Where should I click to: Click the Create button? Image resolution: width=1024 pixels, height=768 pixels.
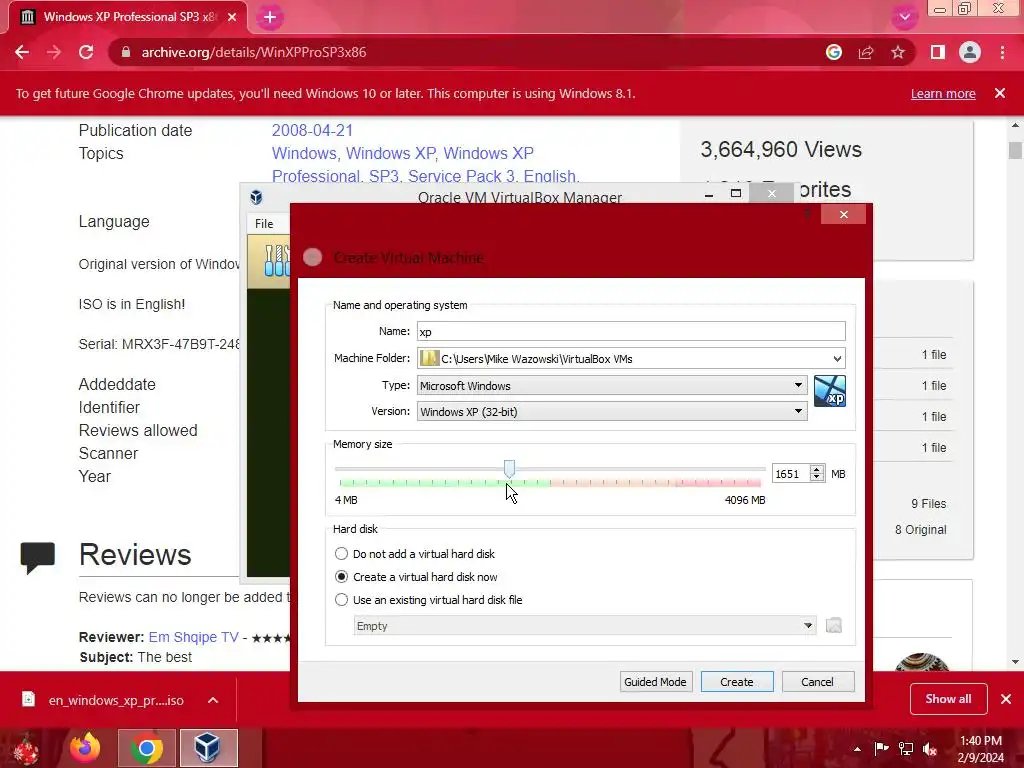(737, 682)
